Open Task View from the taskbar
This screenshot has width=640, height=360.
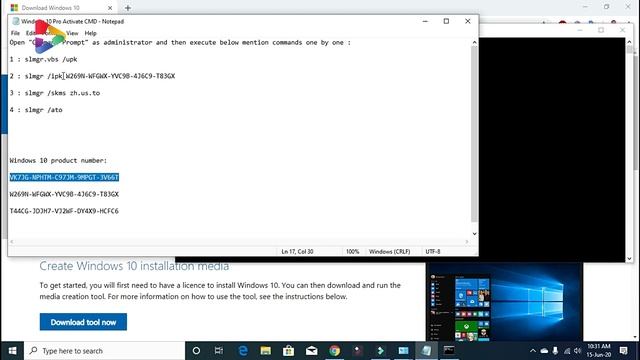click(x=219, y=351)
